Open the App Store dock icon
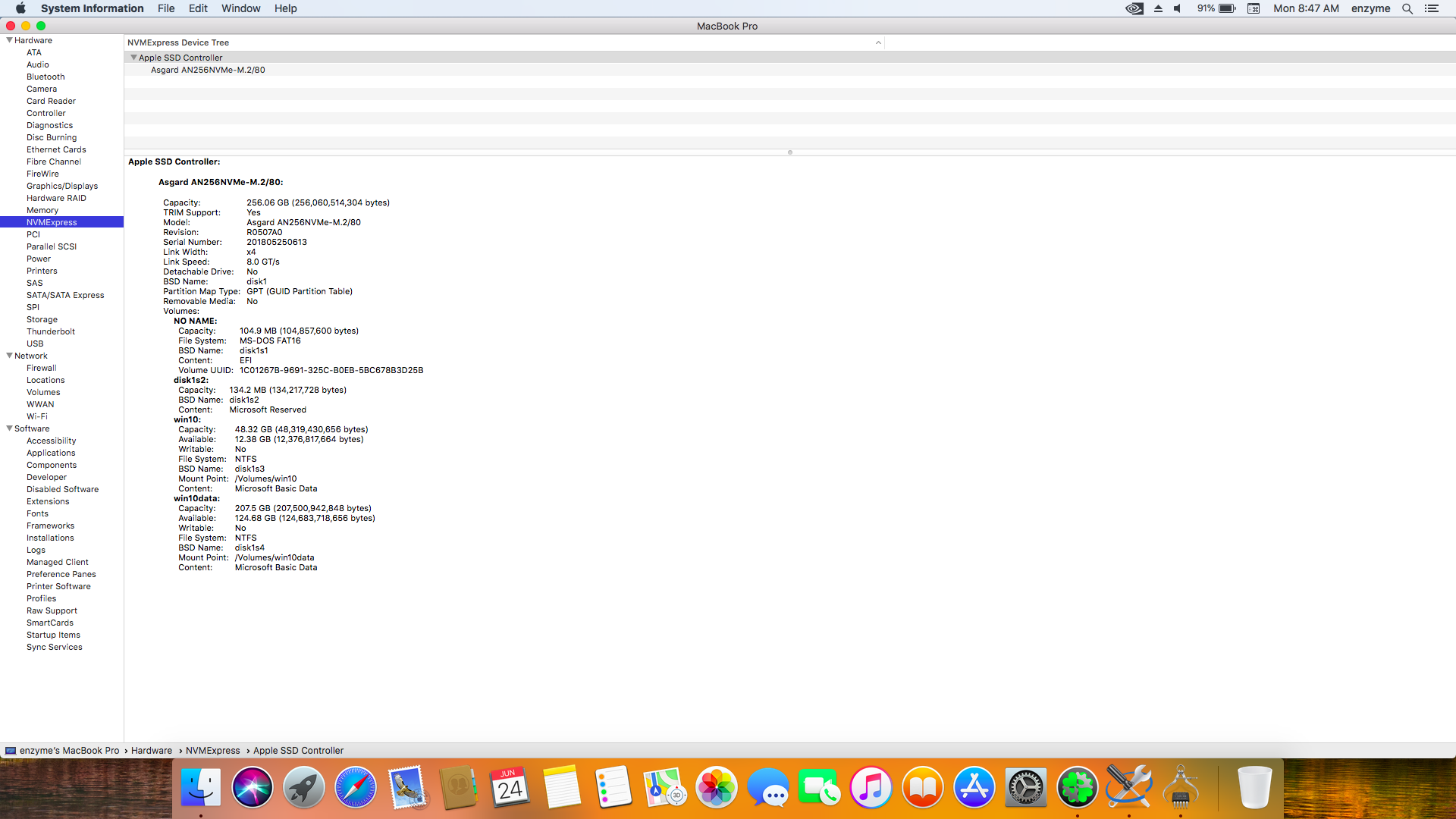 click(x=974, y=788)
